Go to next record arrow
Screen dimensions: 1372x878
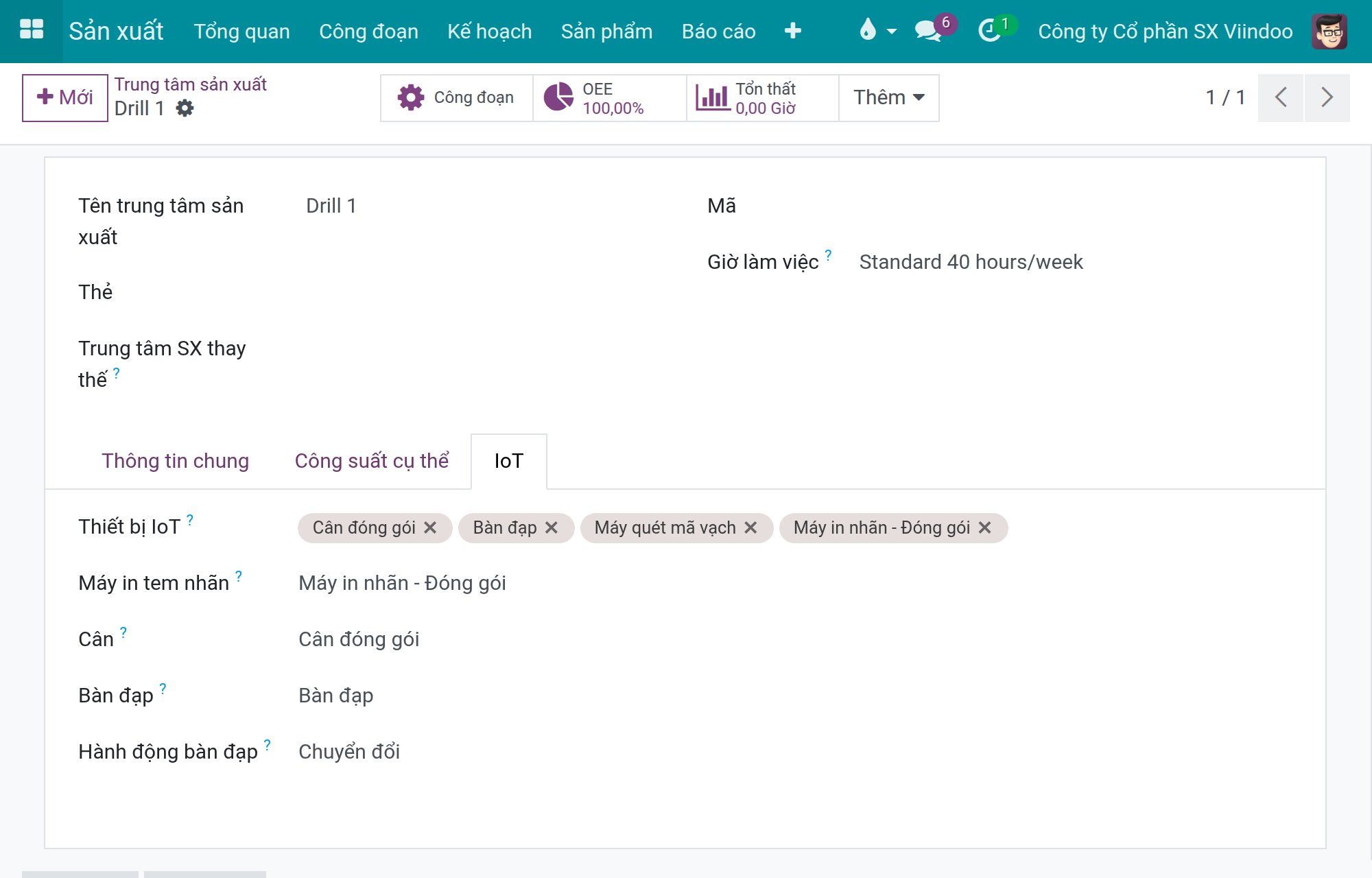tap(1327, 98)
